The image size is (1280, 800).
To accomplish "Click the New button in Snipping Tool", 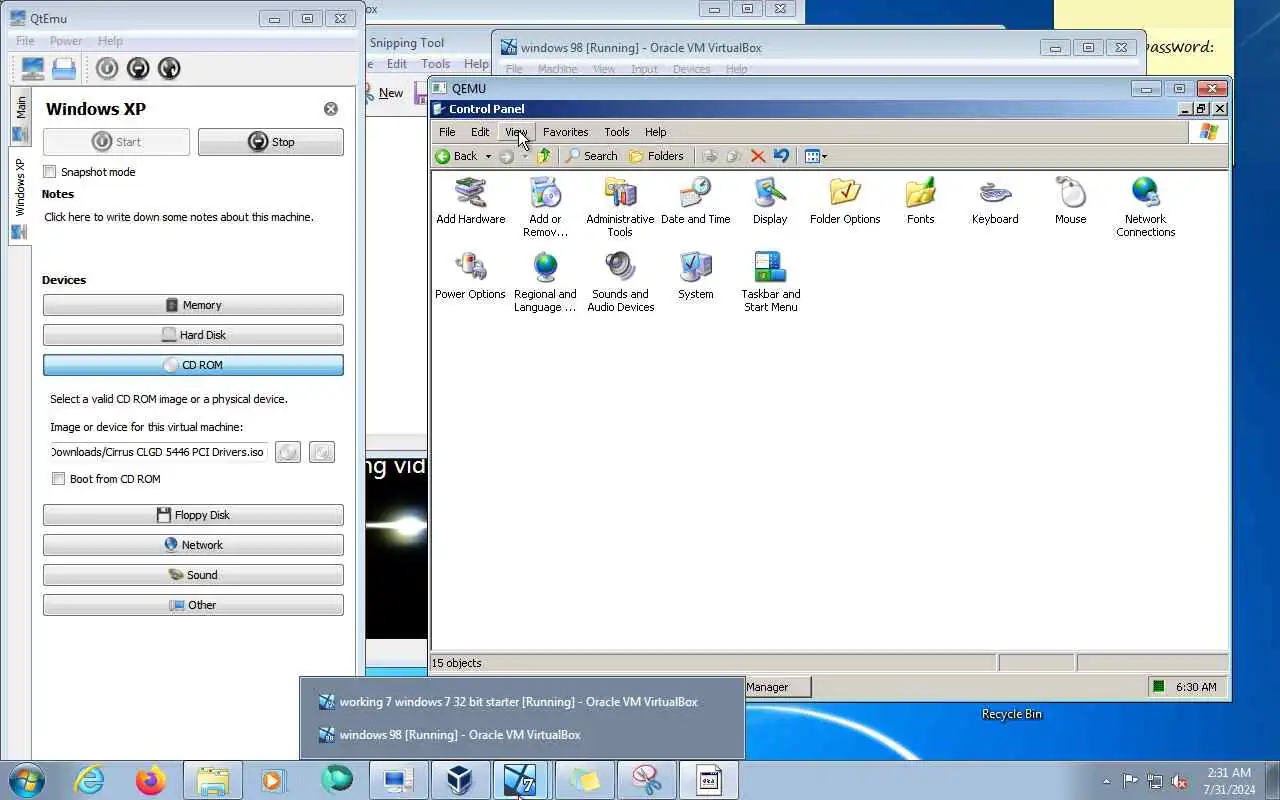I will (x=384, y=93).
